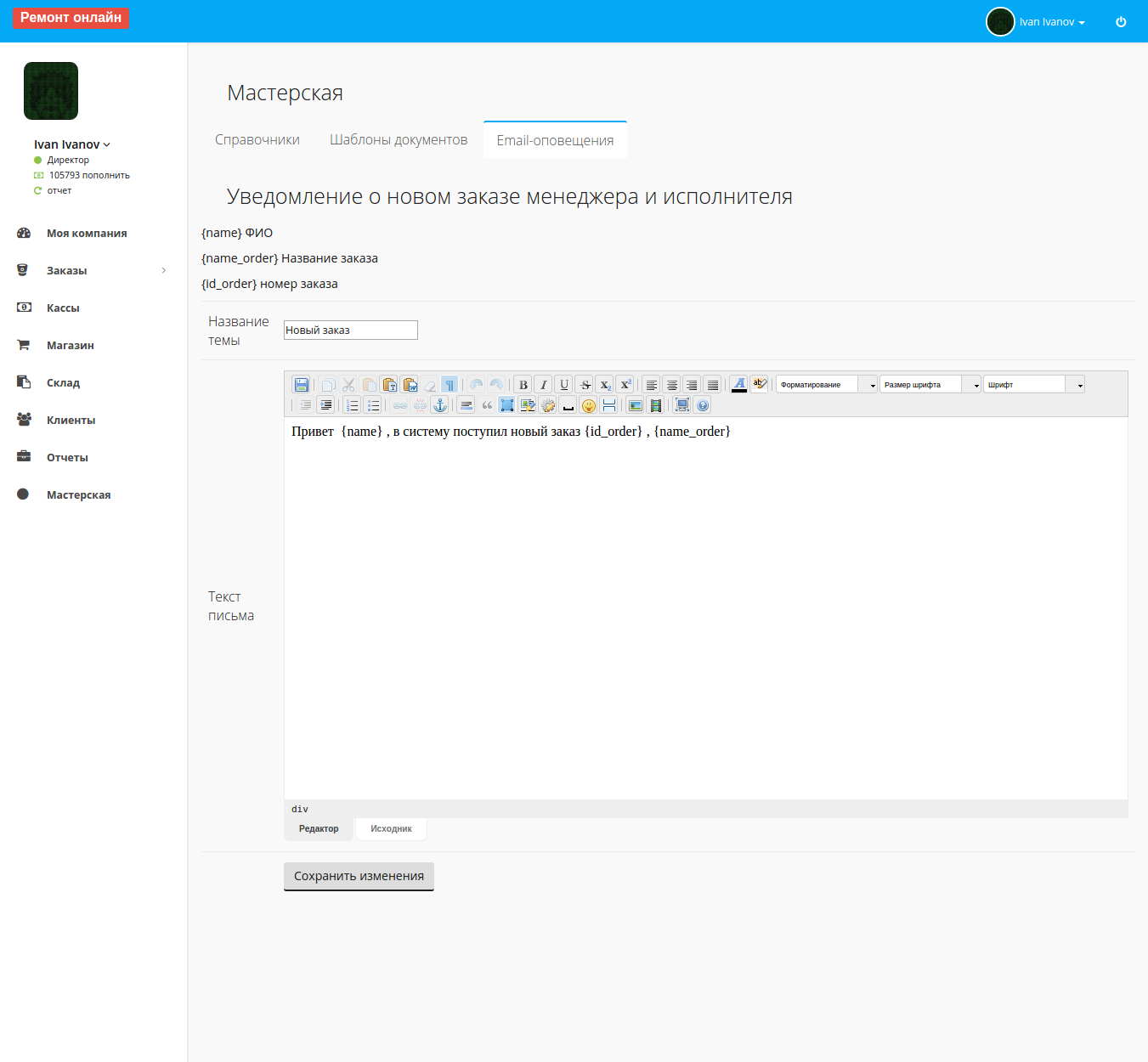Click the div element path label

[300, 809]
